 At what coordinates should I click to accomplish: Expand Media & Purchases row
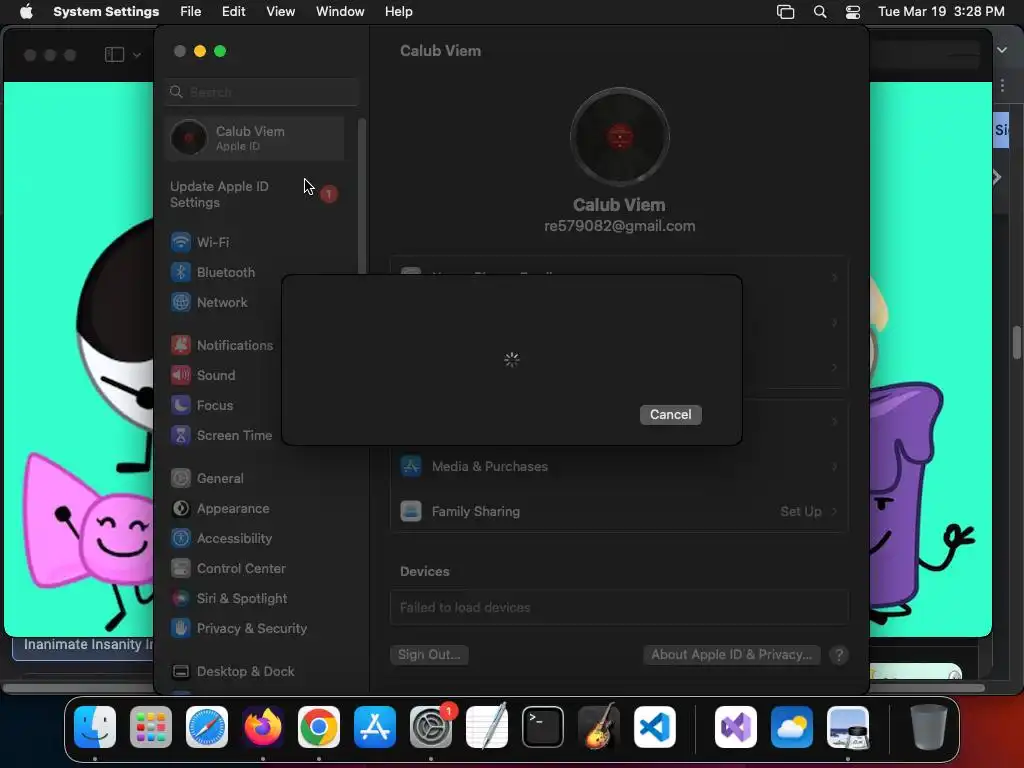click(619, 466)
